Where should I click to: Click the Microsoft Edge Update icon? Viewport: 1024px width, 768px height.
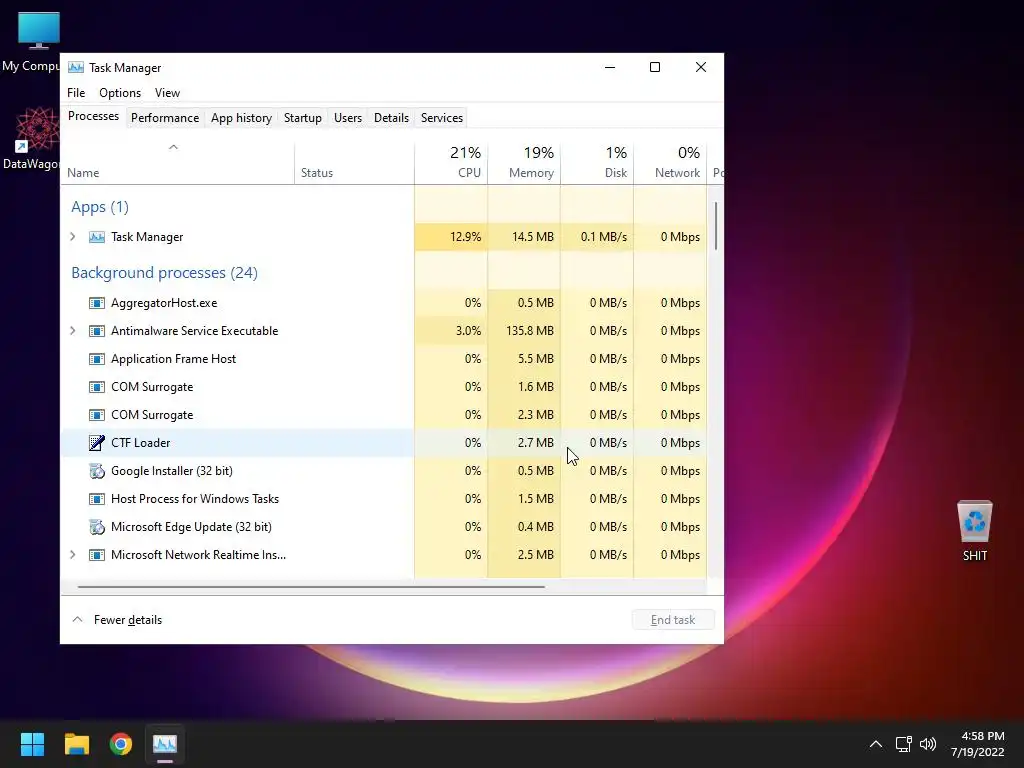(97, 527)
